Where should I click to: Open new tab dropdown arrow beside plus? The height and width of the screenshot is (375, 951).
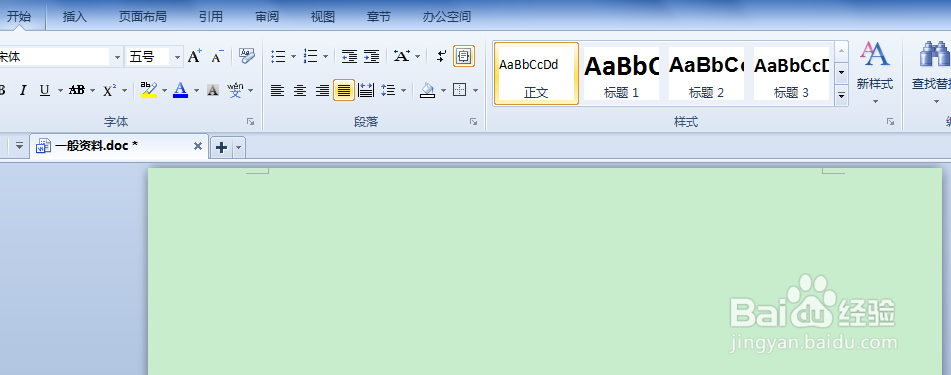[239, 147]
